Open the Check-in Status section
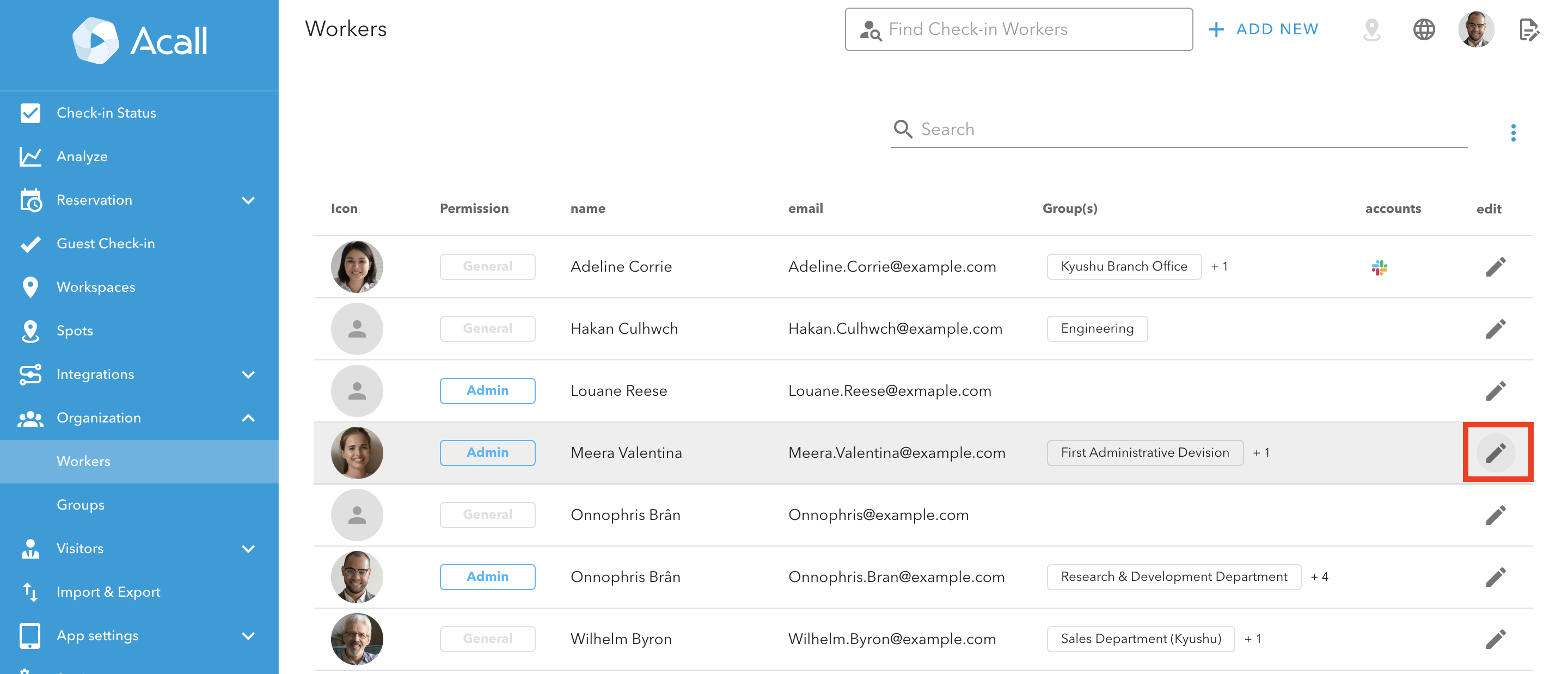Image resolution: width=1568 pixels, height=674 pixels. pos(107,112)
